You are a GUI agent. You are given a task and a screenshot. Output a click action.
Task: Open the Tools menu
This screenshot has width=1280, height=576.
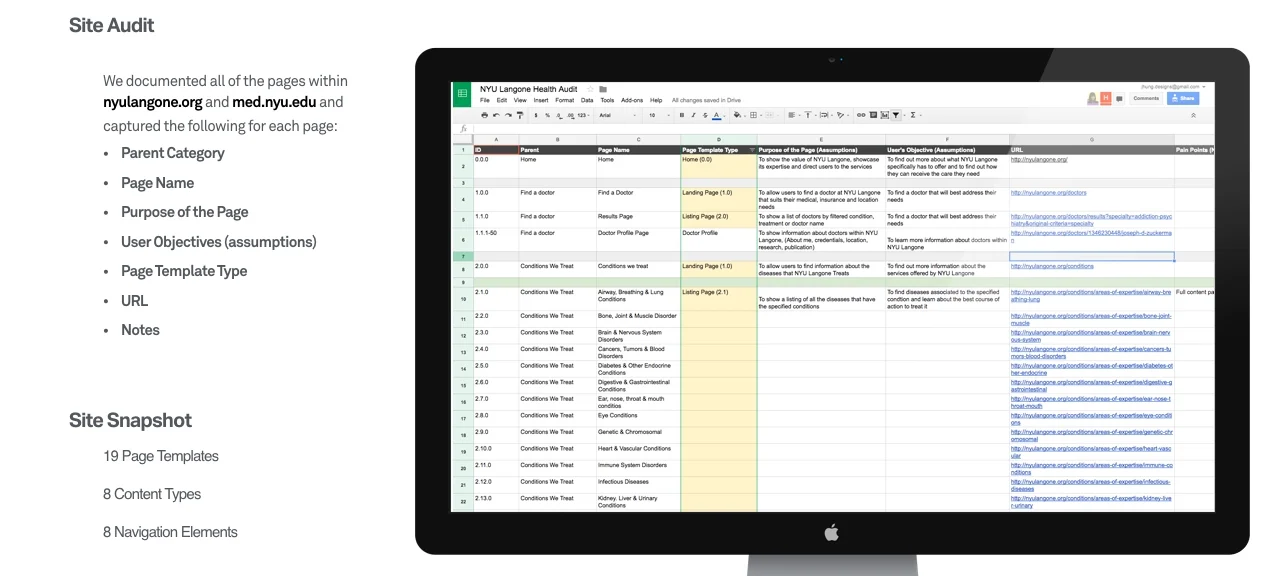(x=607, y=100)
